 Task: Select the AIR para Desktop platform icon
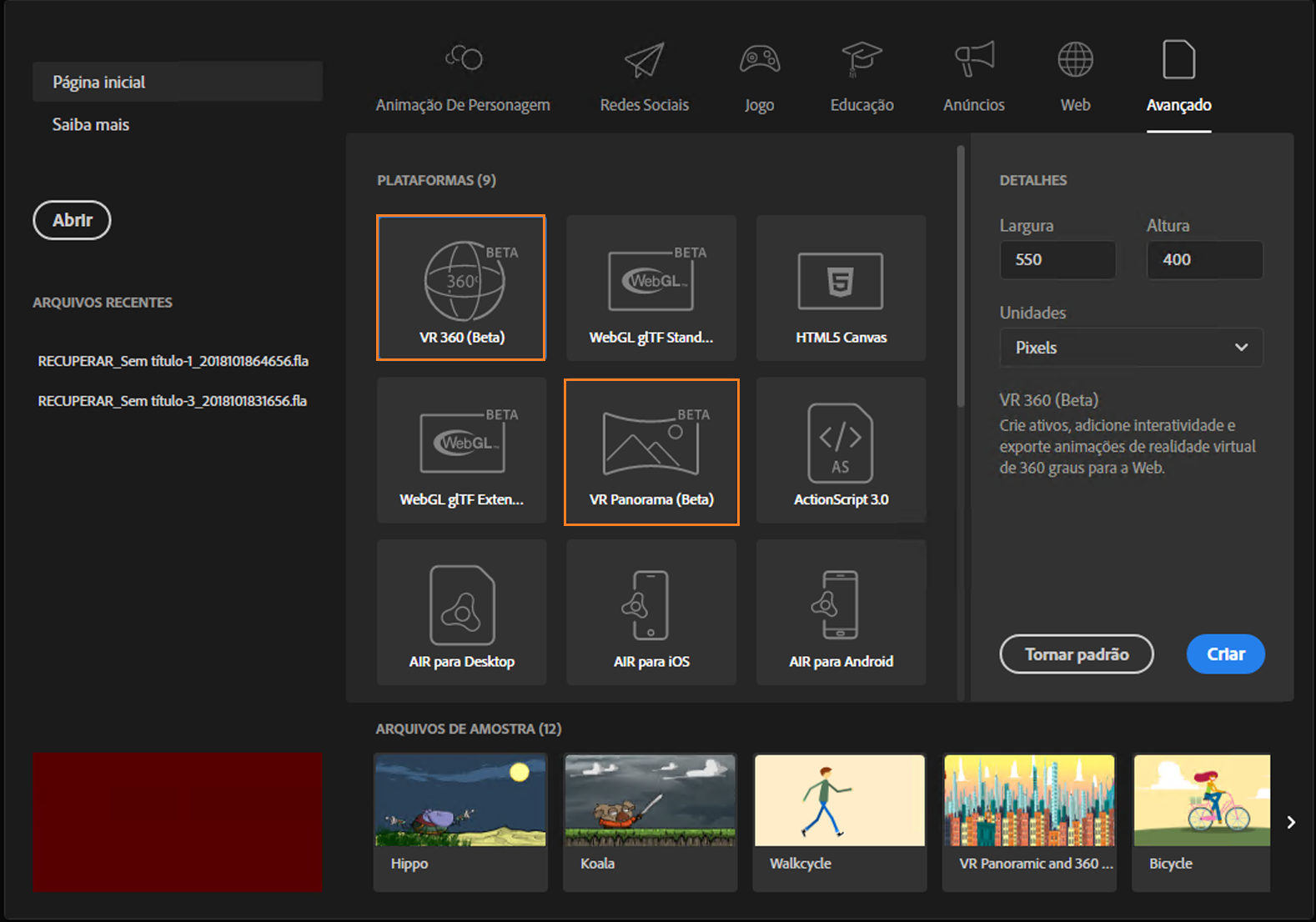461,612
